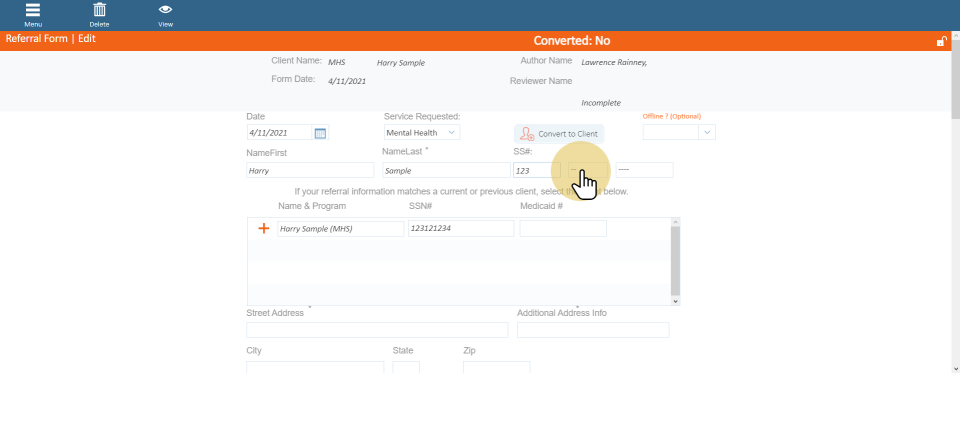Viewport: 960px width, 442px height.
Task: Open the Offline optional dropdown
Action: click(707, 132)
